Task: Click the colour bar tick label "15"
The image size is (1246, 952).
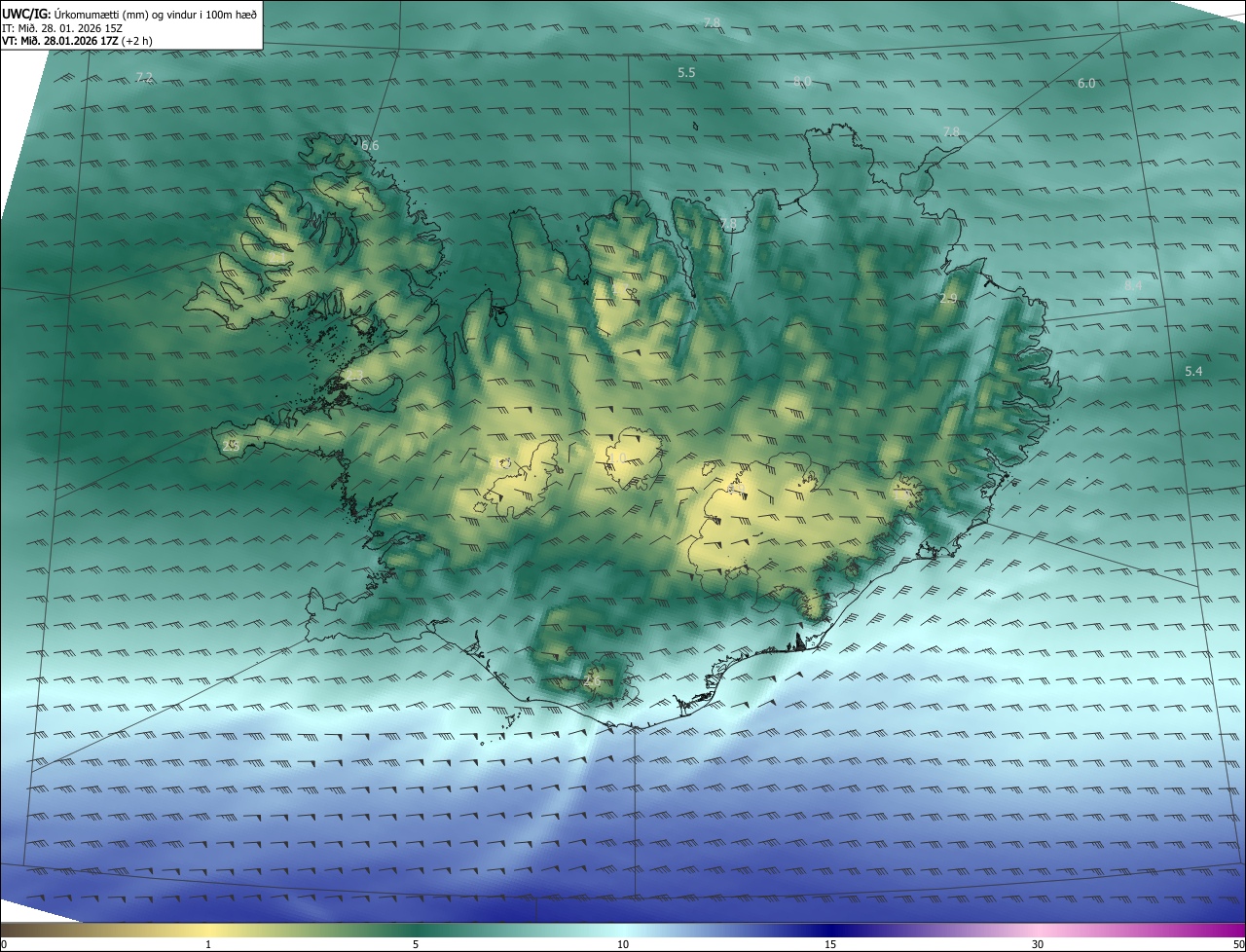Action: (x=830, y=944)
